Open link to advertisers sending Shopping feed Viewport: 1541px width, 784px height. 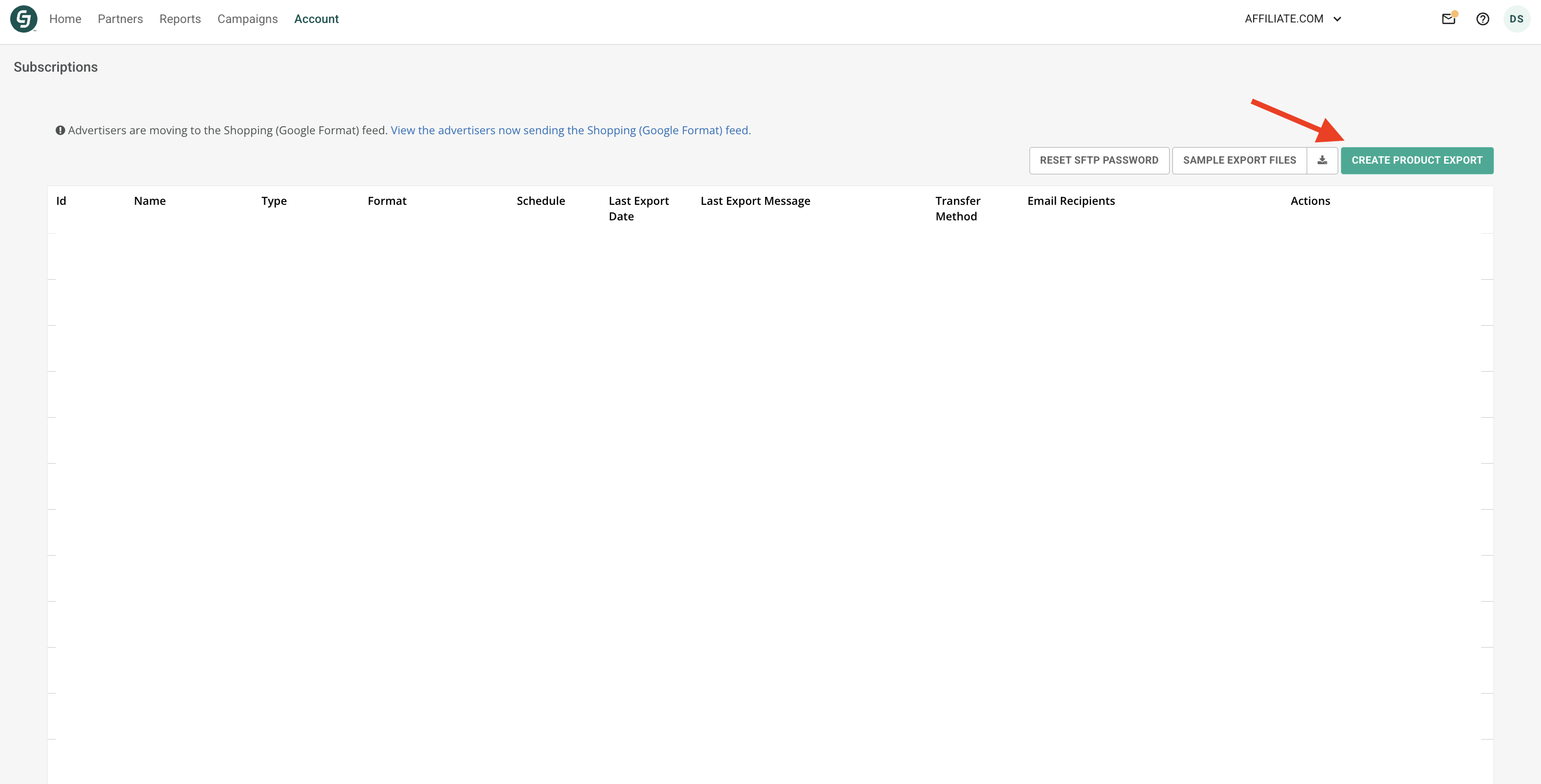click(571, 130)
